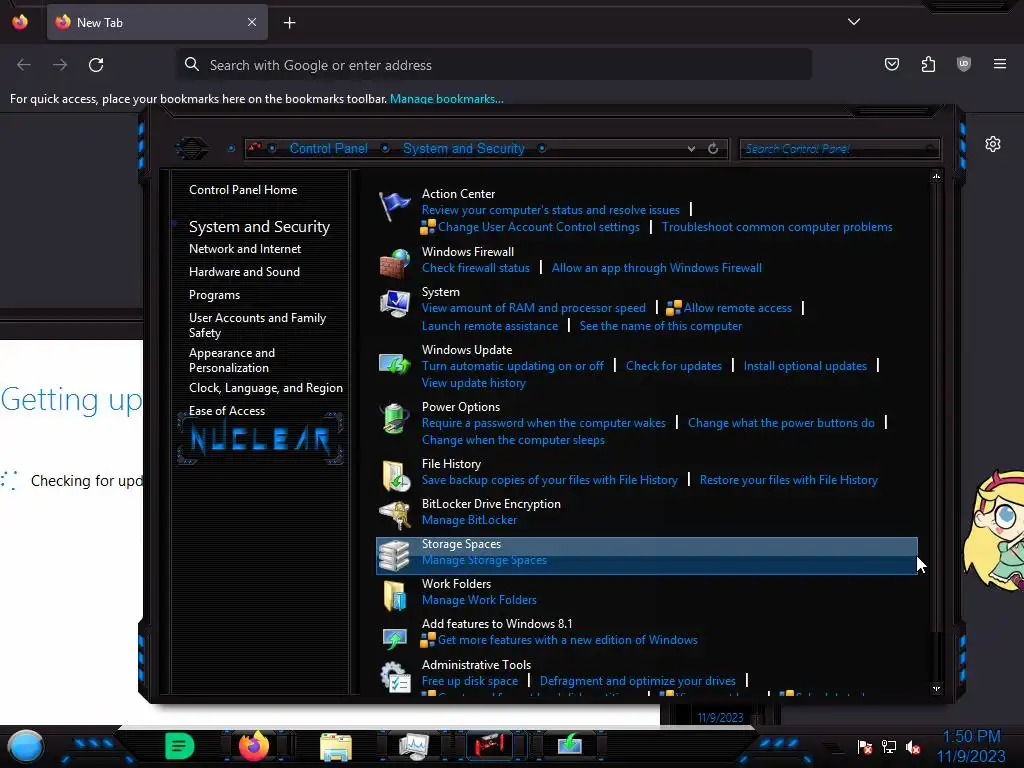Image resolution: width=1024 pixels, height=768 pixels.
Task: Open green notes app in taskbar
Action: 179,746
